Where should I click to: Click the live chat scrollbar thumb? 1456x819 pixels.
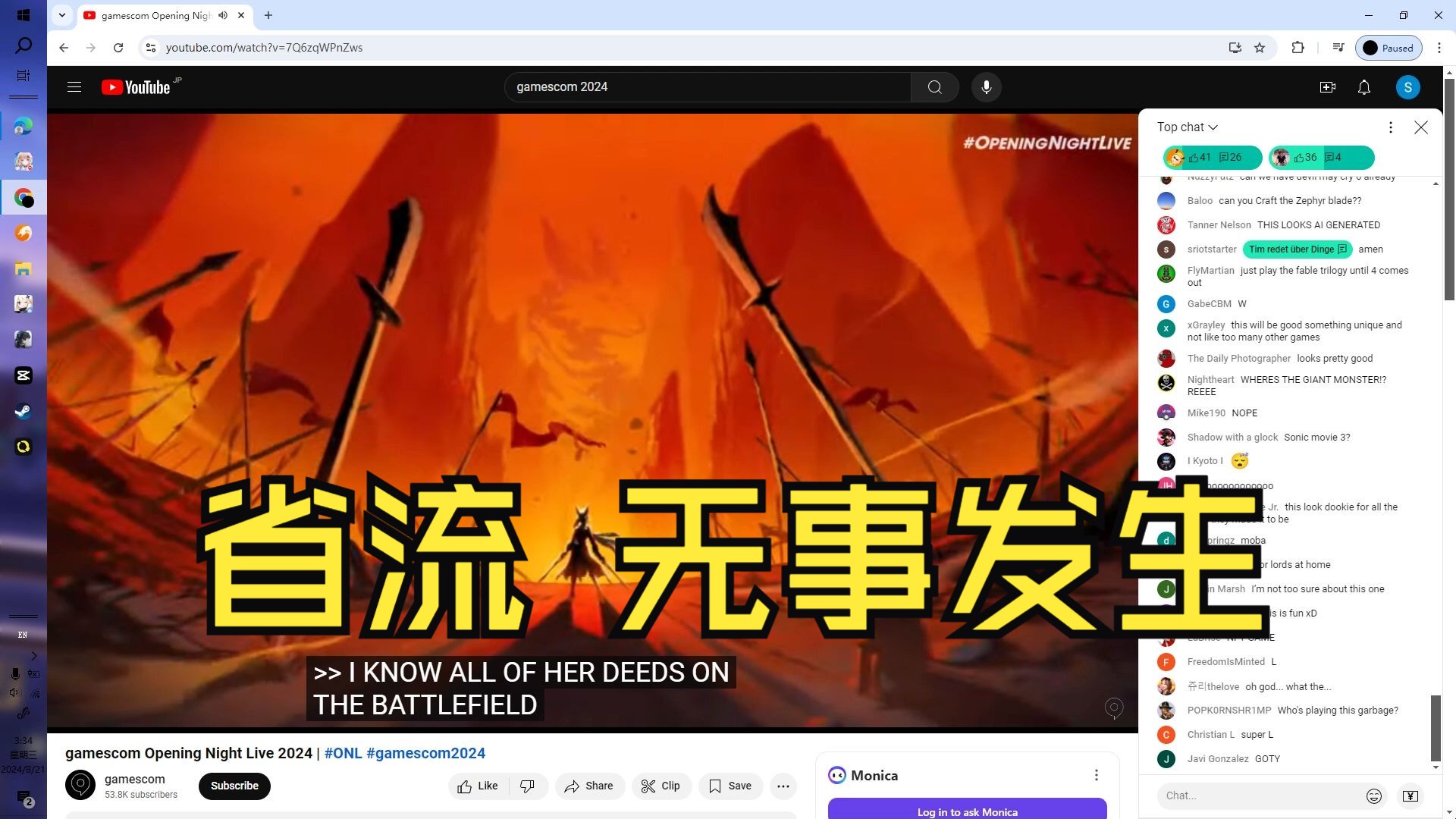click(1435, 728)
